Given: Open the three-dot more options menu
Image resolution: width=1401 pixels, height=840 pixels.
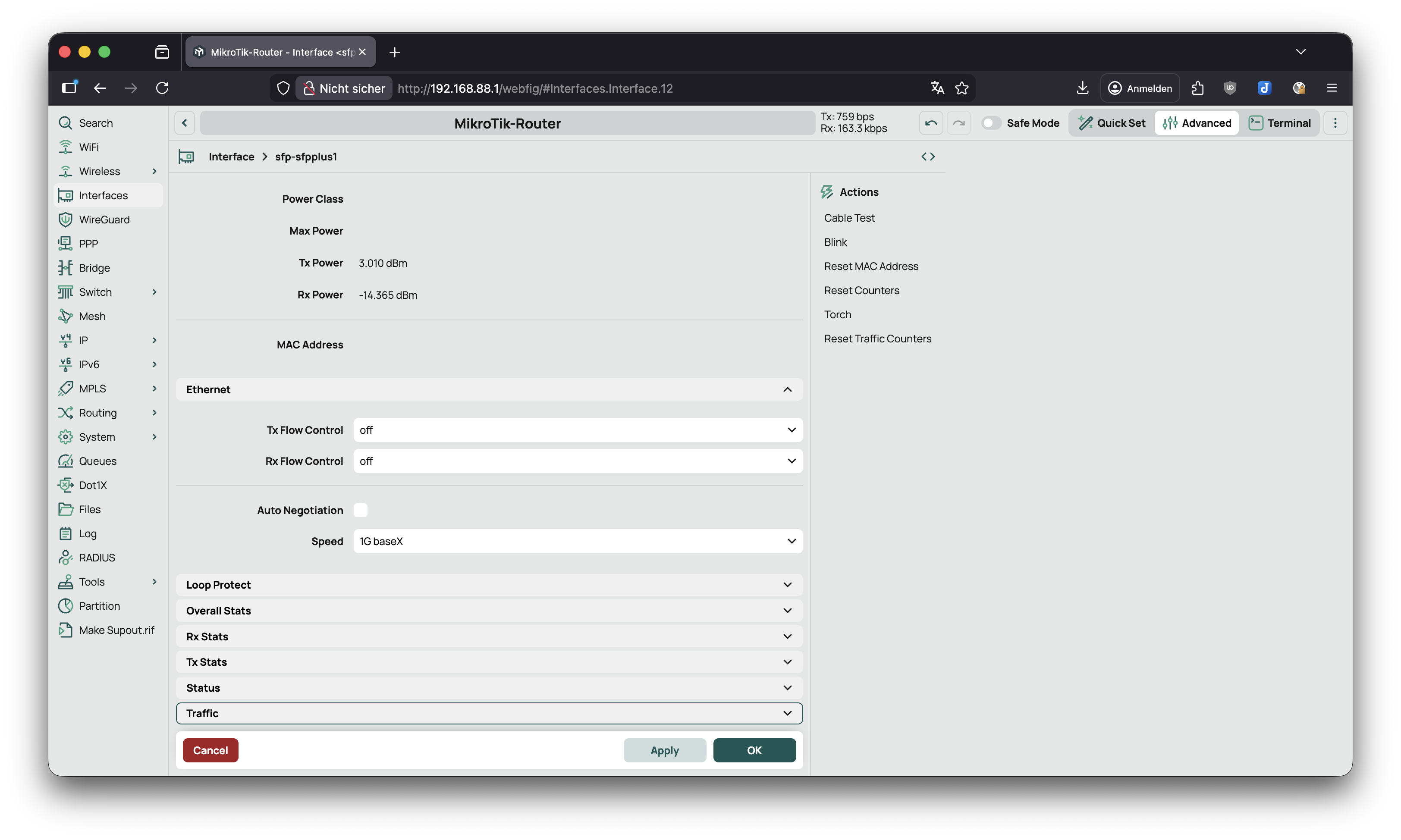Looking at the screenshot, I should coord(1335,123).
